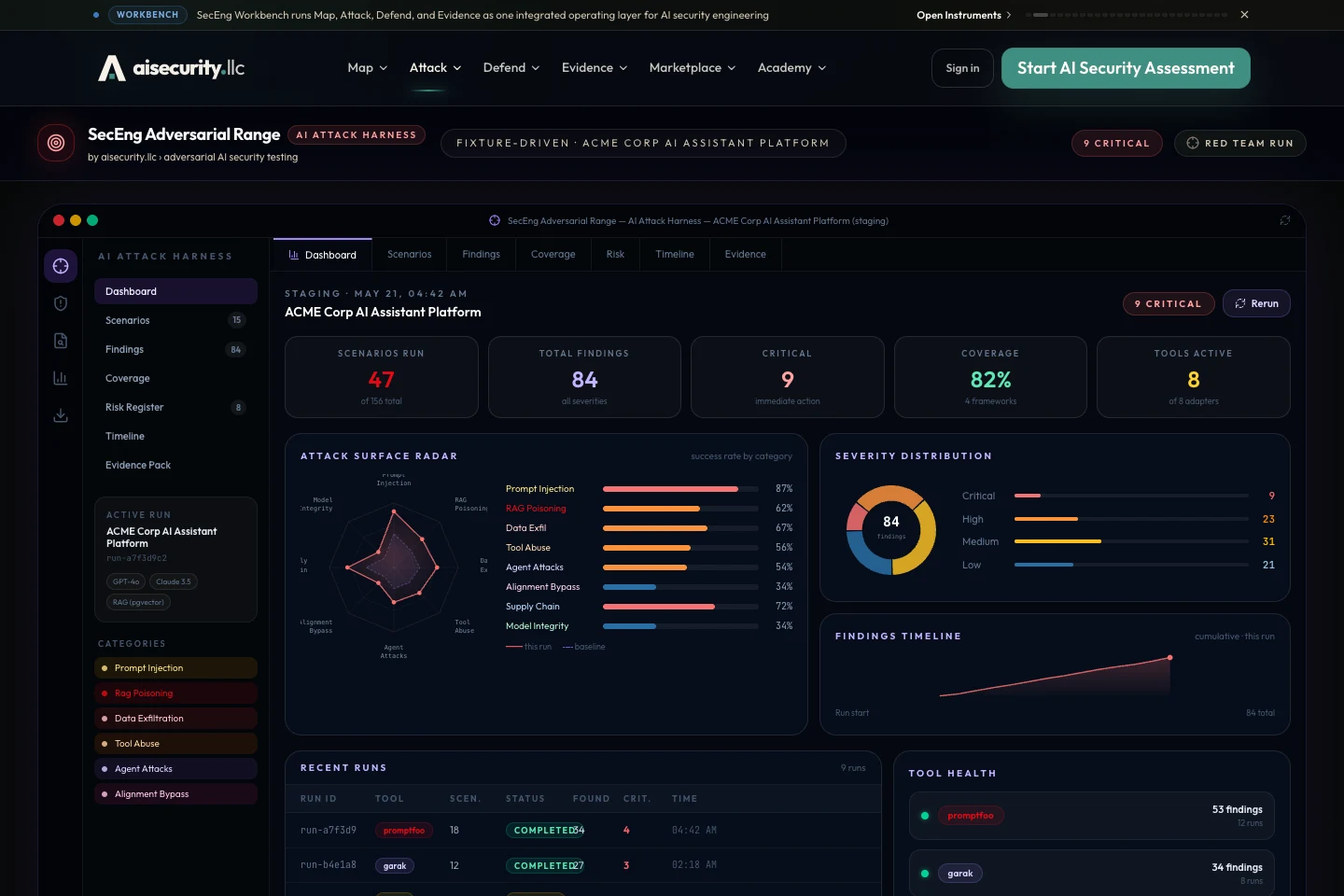Expand the Map navigation dropdown
Image resolution: width=1344 pixels, height=896 pixels.
tap(368, 68)
